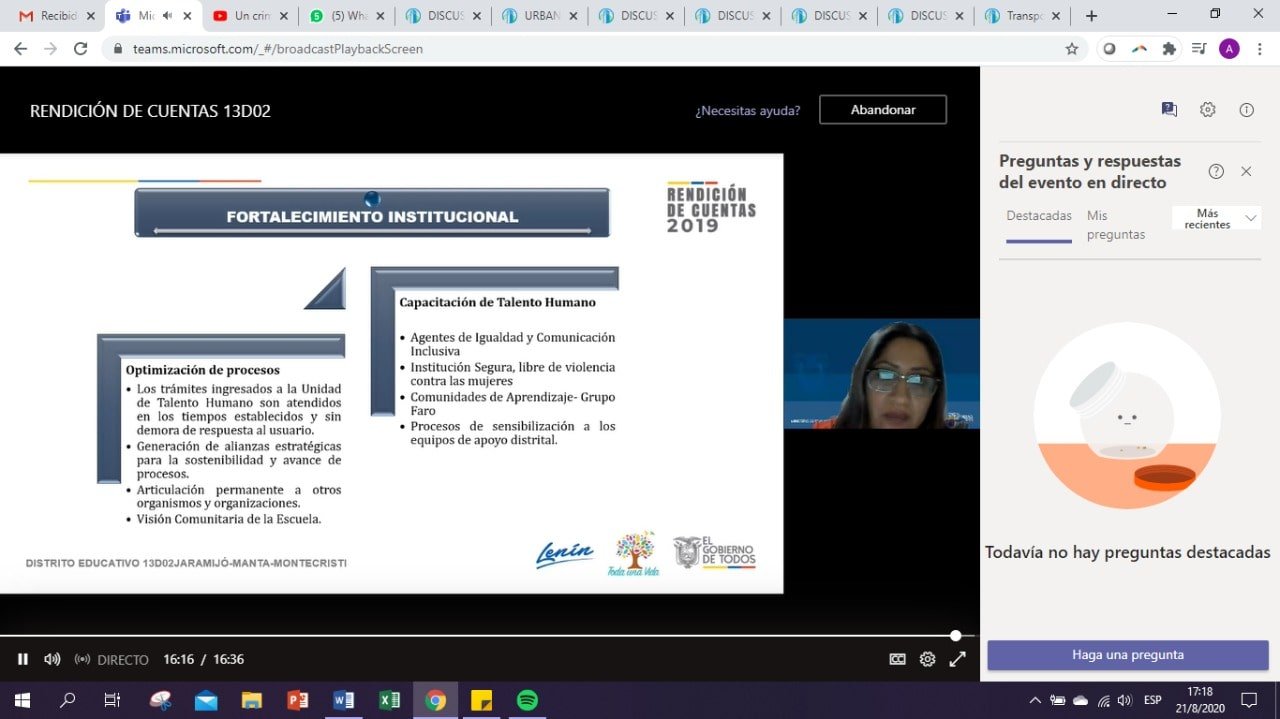Open Spotify from the taskbar
Viewport: 1280px width, 719px height.
click(527, 700)
